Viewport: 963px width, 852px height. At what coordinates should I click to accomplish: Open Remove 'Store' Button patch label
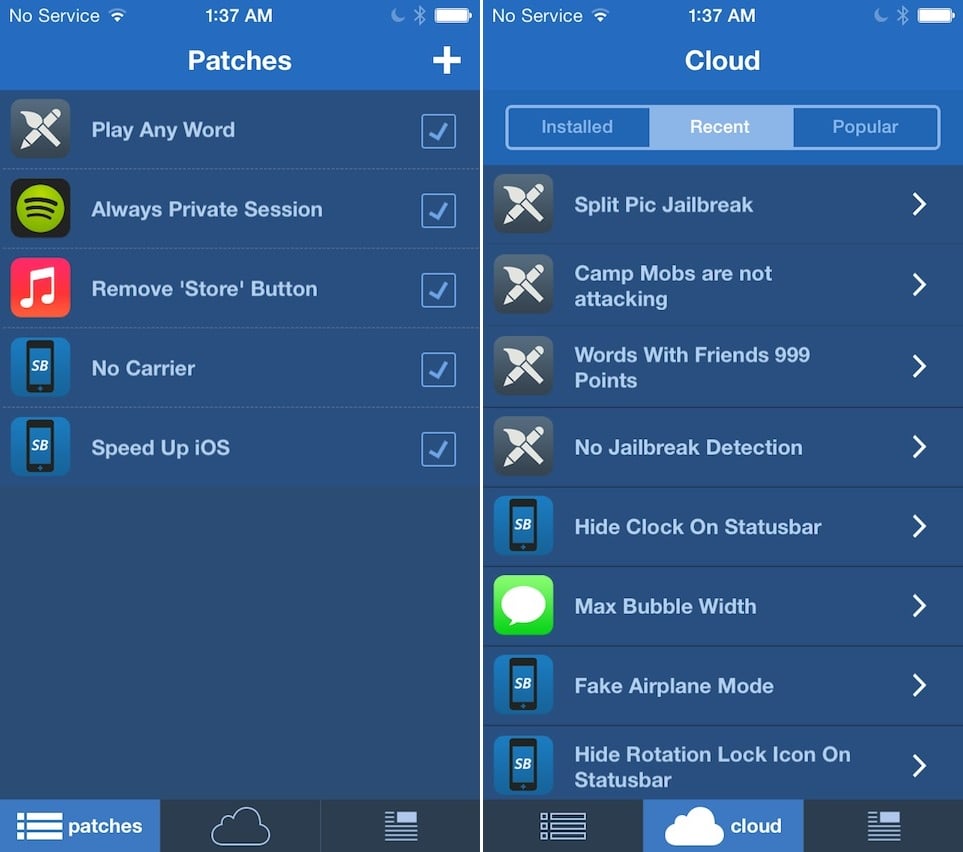204,289
